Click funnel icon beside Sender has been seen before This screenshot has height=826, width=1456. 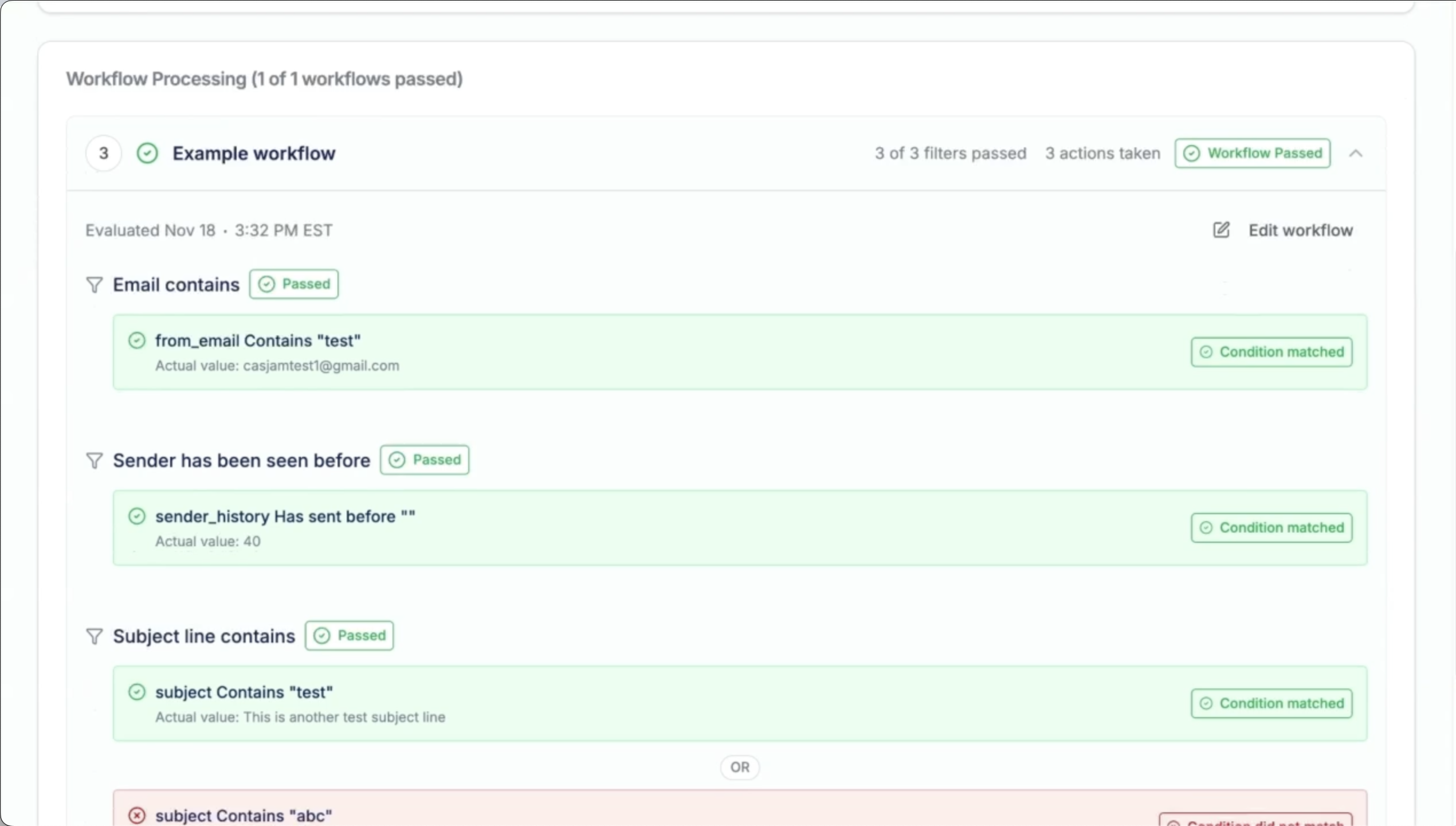tap(94, 460)
